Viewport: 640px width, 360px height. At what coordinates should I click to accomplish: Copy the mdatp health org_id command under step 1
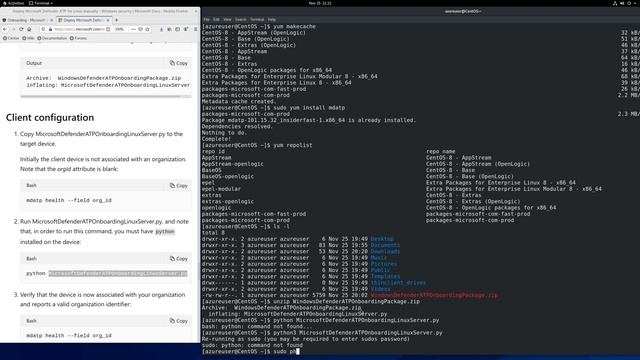(179, 186)
